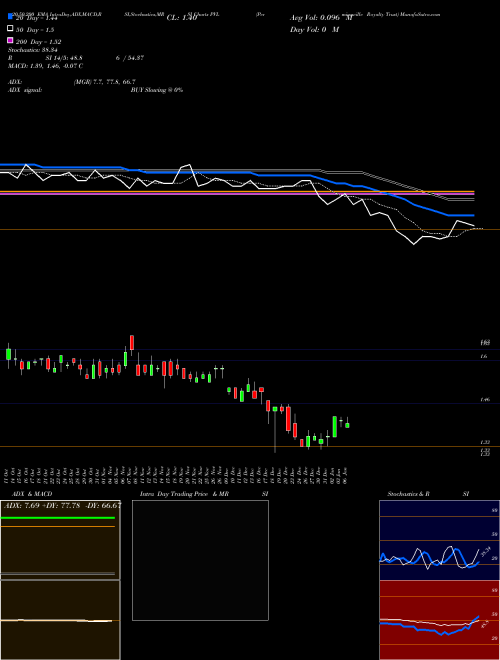Click the 'SI 14/3: 48.8' RSI readout
This screenshot has height=660, width=500.
[x=64, y=58]
